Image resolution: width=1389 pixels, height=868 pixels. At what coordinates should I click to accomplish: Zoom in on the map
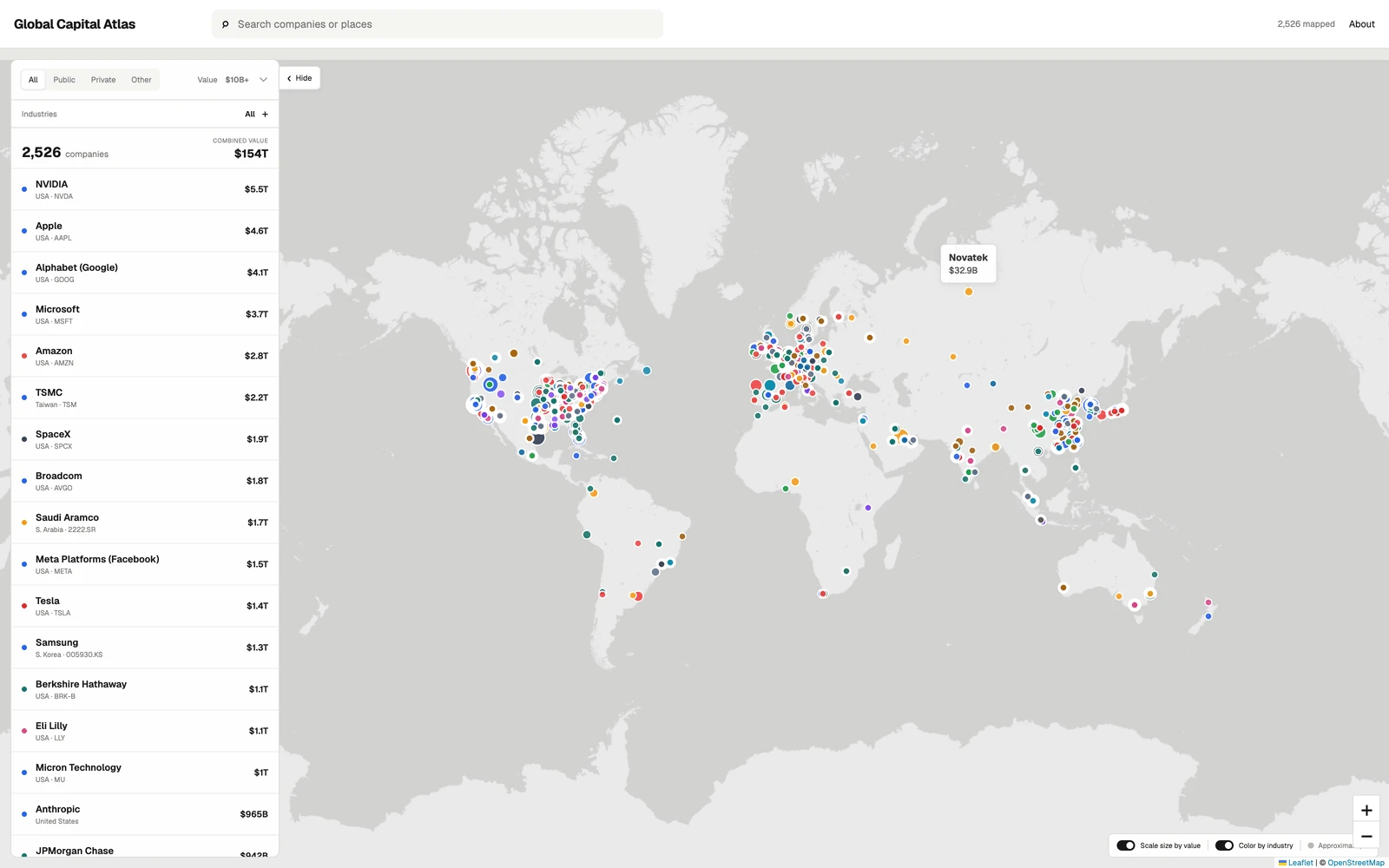click(1366, 810)
